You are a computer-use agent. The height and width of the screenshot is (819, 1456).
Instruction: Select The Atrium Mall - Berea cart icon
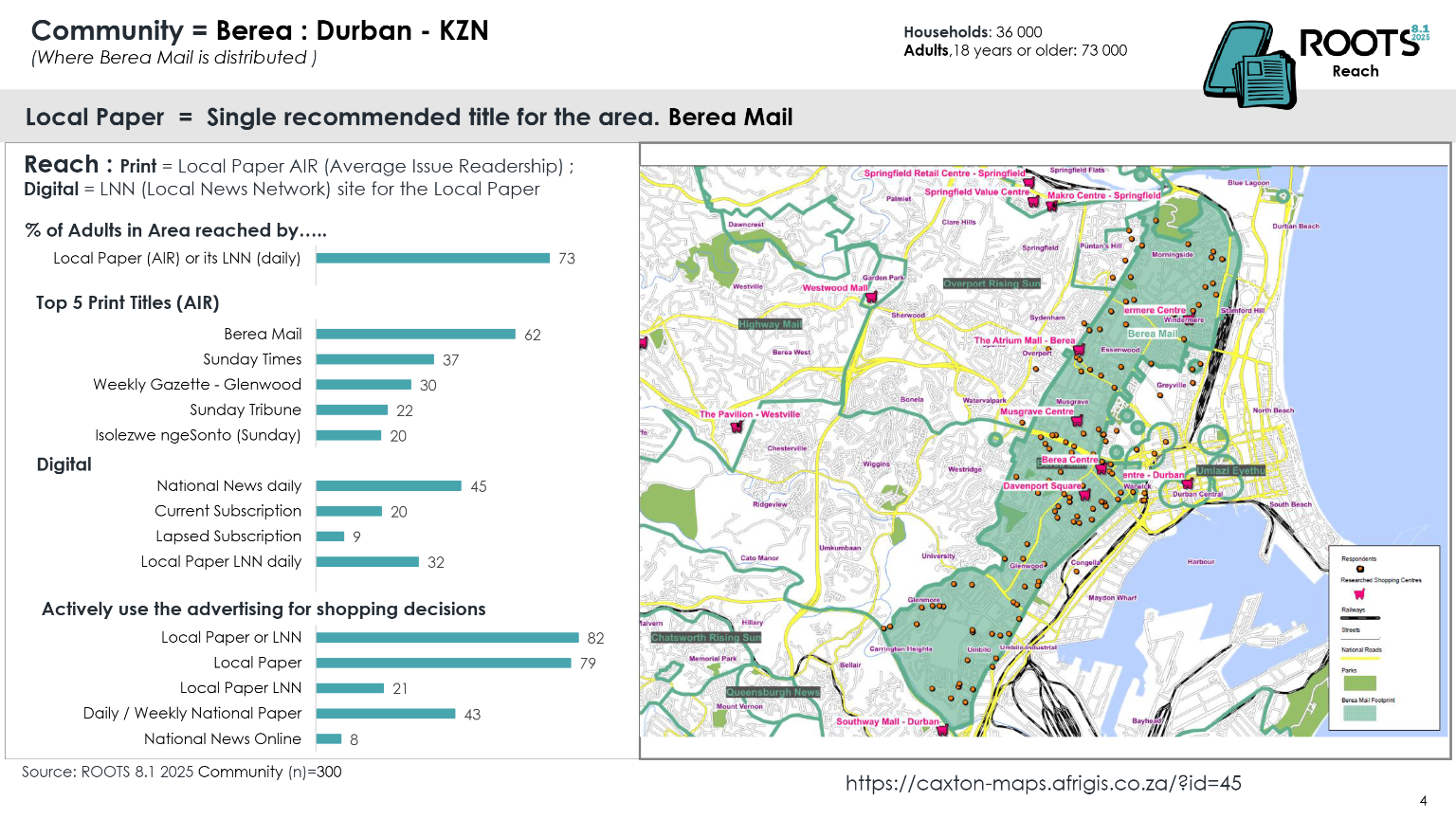pos(1078,351)
